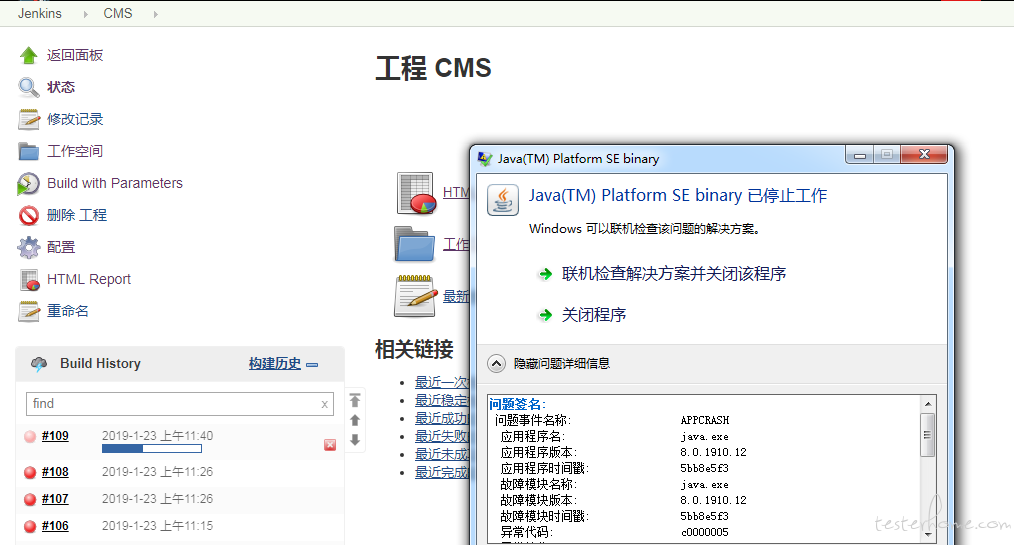Image resolution: width=1014 pixels, height=545 pixels.
Task: Click CMS in the breadcrumb
Action: click(118, 14)
